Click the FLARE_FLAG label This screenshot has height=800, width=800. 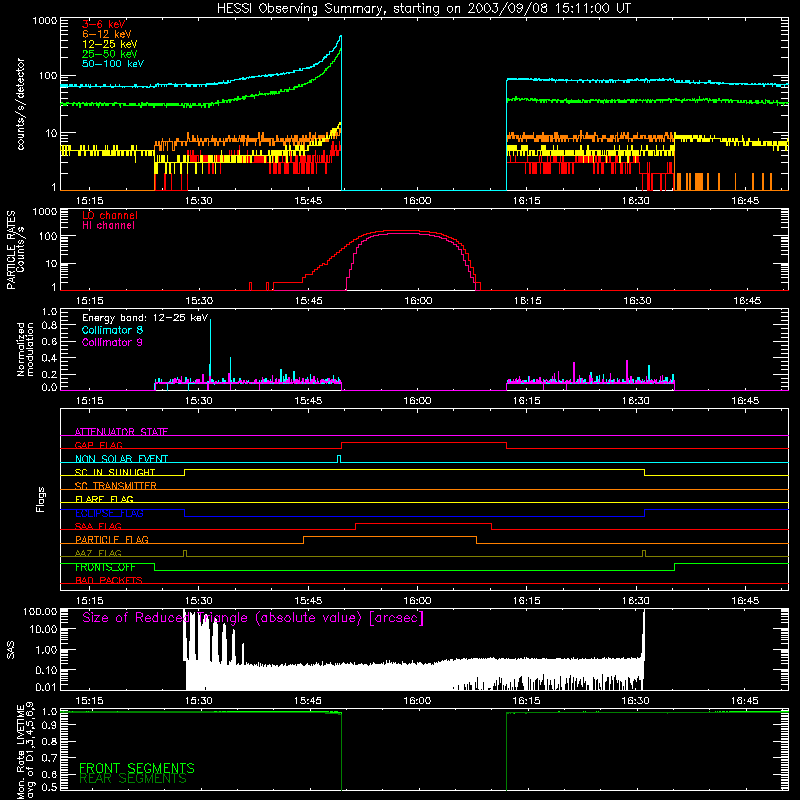(x=104, y=499)
